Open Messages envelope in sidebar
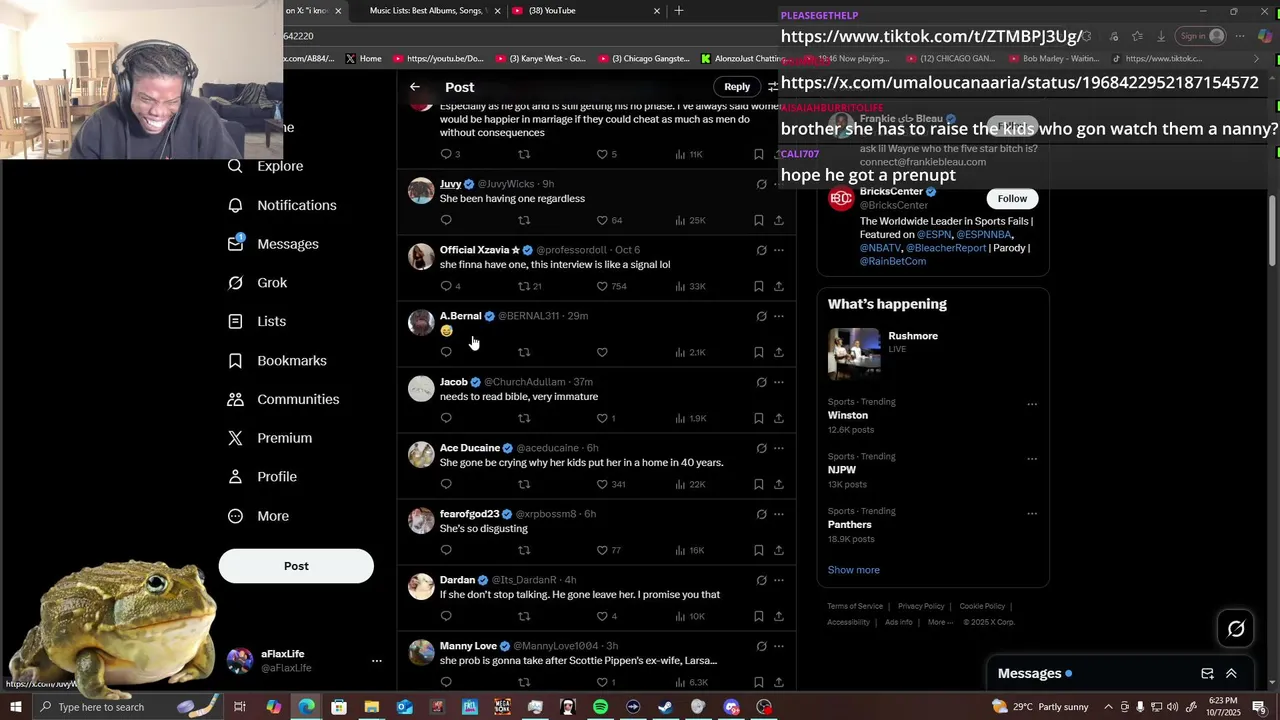The image size is (1280, 720). (x=273, y=244)
